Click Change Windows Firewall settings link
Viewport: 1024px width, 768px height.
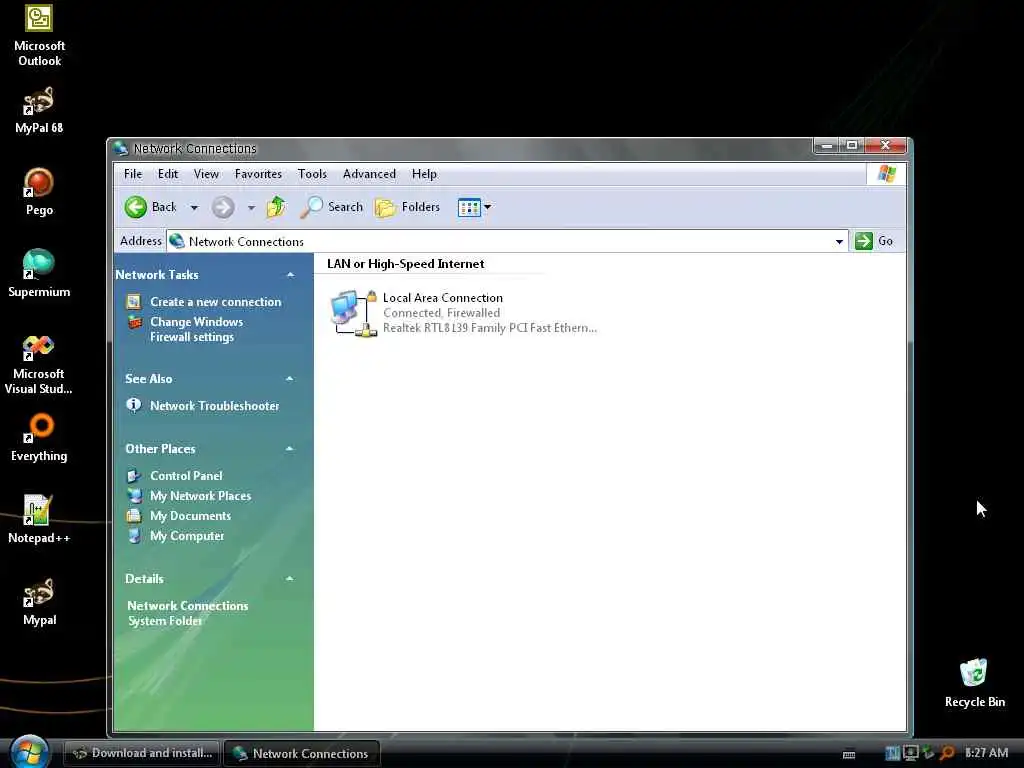pos(197,329)
